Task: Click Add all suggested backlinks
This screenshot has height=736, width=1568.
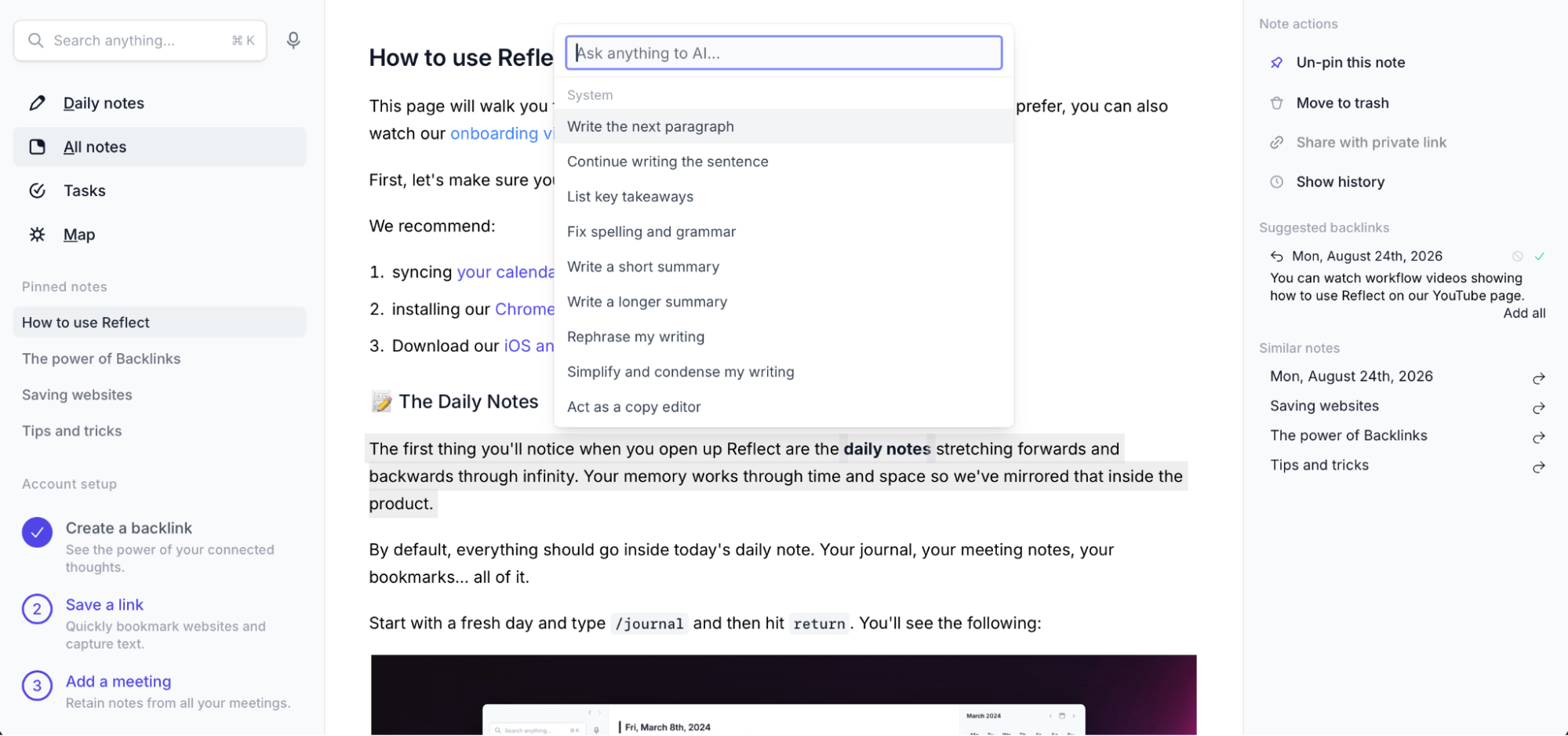Action: click(1524, 313)
